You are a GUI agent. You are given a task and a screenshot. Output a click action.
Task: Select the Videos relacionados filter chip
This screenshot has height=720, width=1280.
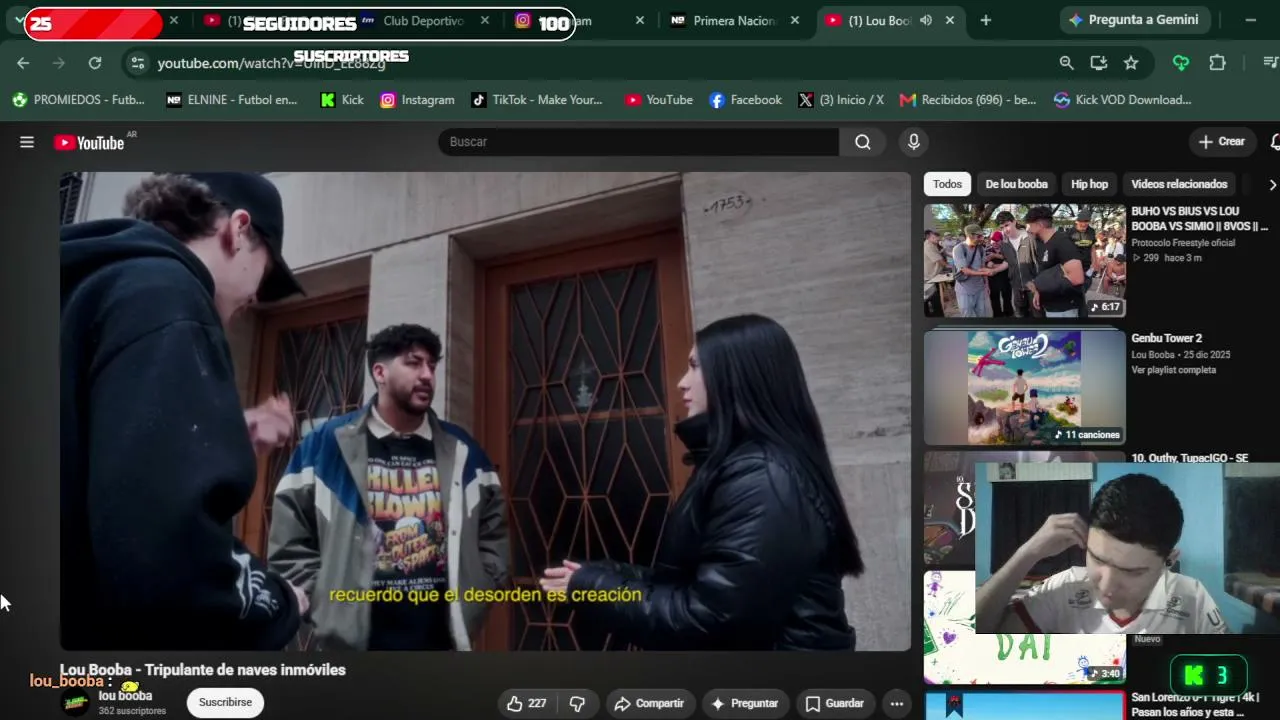(x=1179, y=184)
